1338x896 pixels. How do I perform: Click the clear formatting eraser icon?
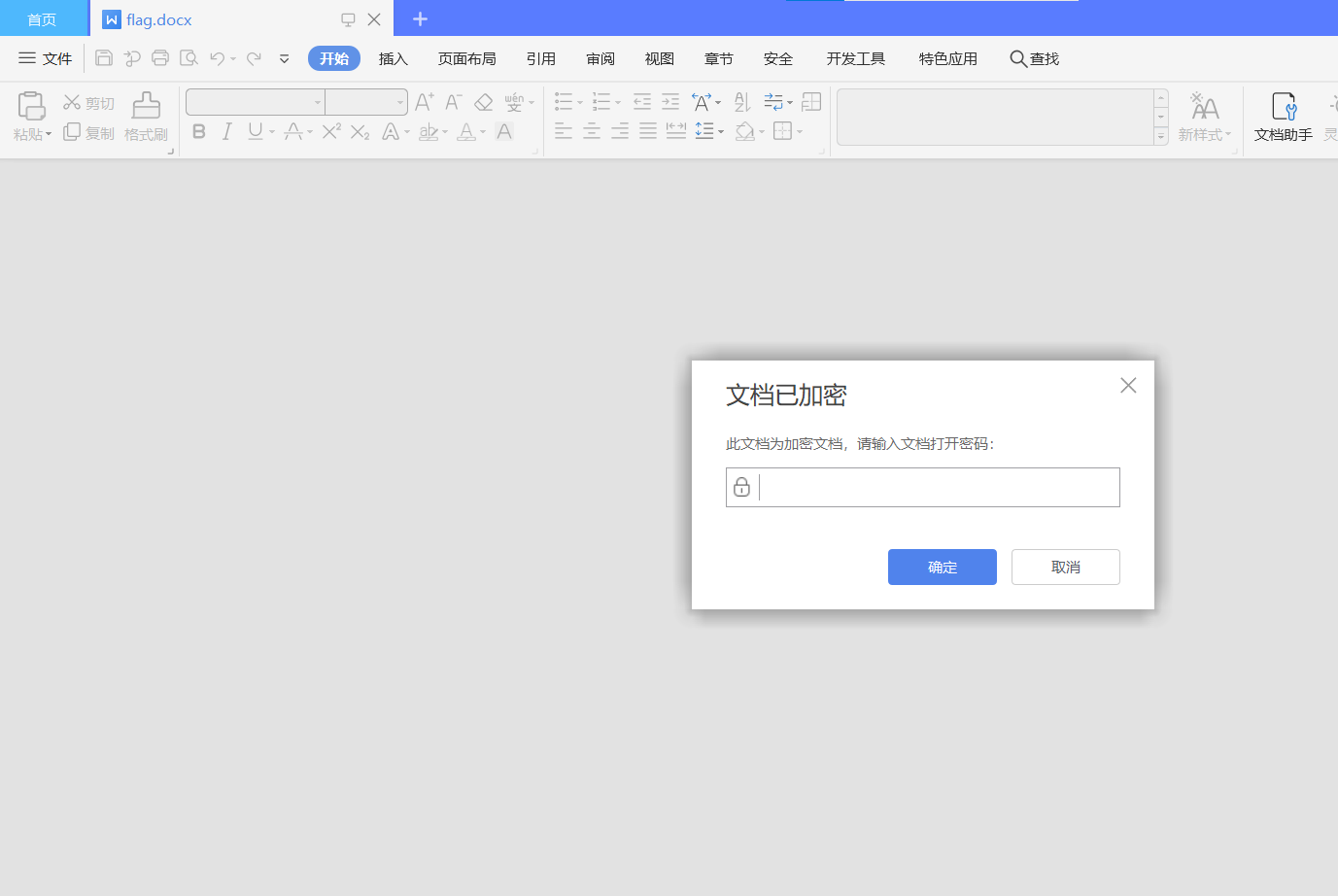tap(484, 102)
